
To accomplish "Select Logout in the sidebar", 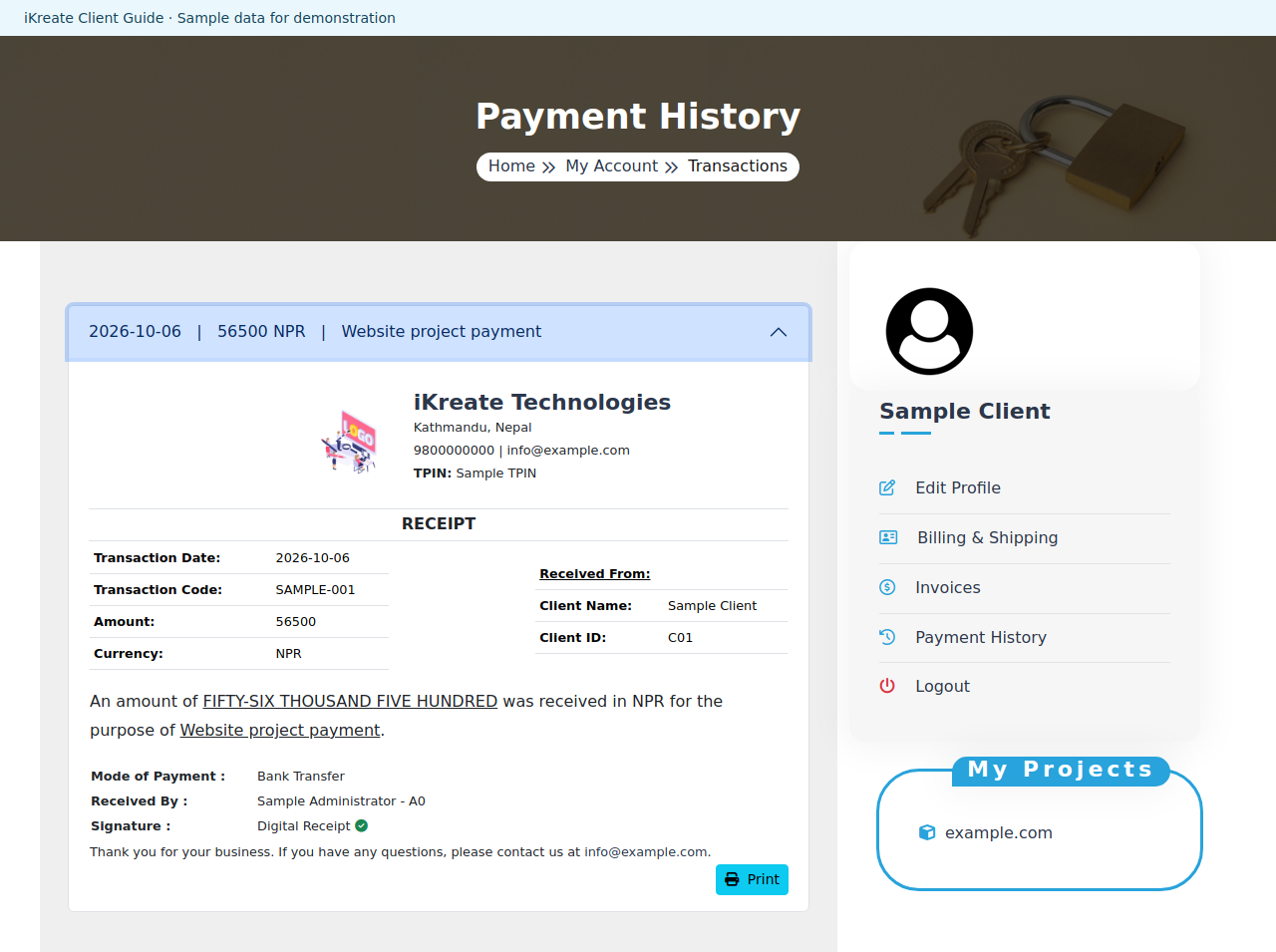I will point(942,686).
